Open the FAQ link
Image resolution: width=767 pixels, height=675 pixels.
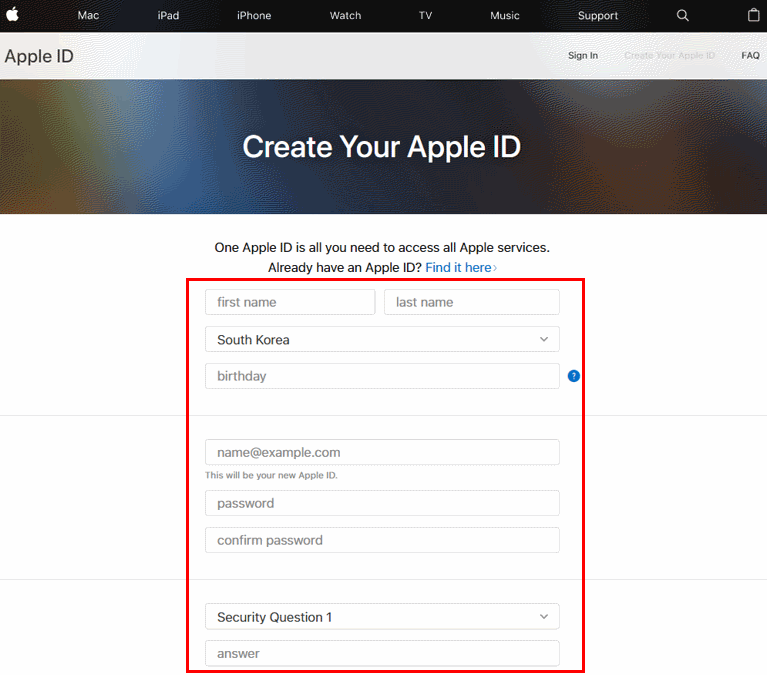coord(750,55)
